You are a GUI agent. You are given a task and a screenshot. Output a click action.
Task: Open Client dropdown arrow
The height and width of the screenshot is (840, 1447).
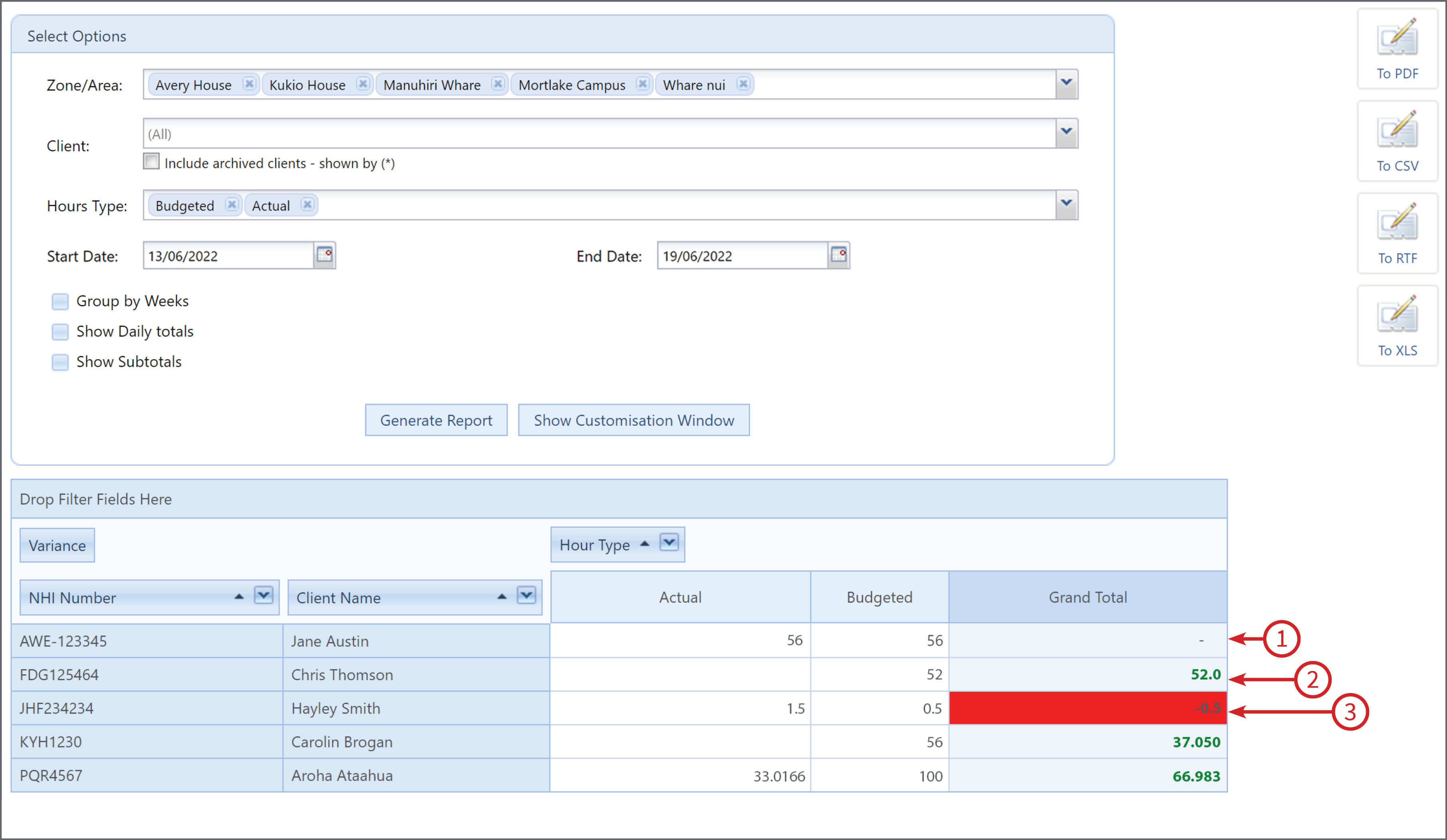click(x=1066, y=133)
